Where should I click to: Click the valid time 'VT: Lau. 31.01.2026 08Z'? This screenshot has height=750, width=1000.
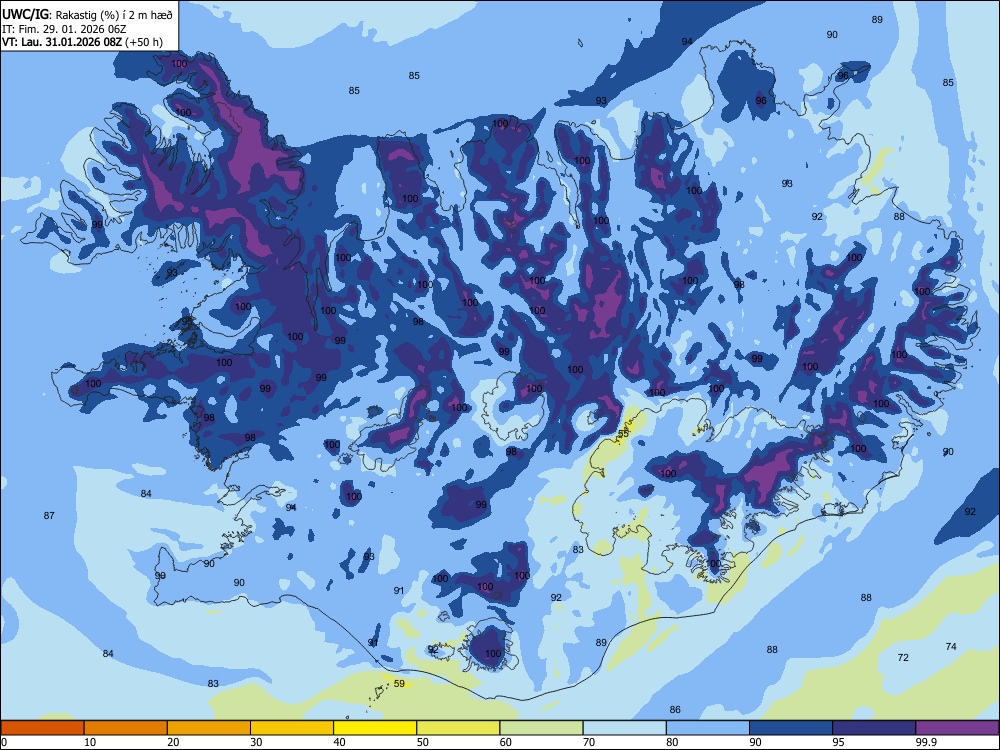tap(62, 42)
